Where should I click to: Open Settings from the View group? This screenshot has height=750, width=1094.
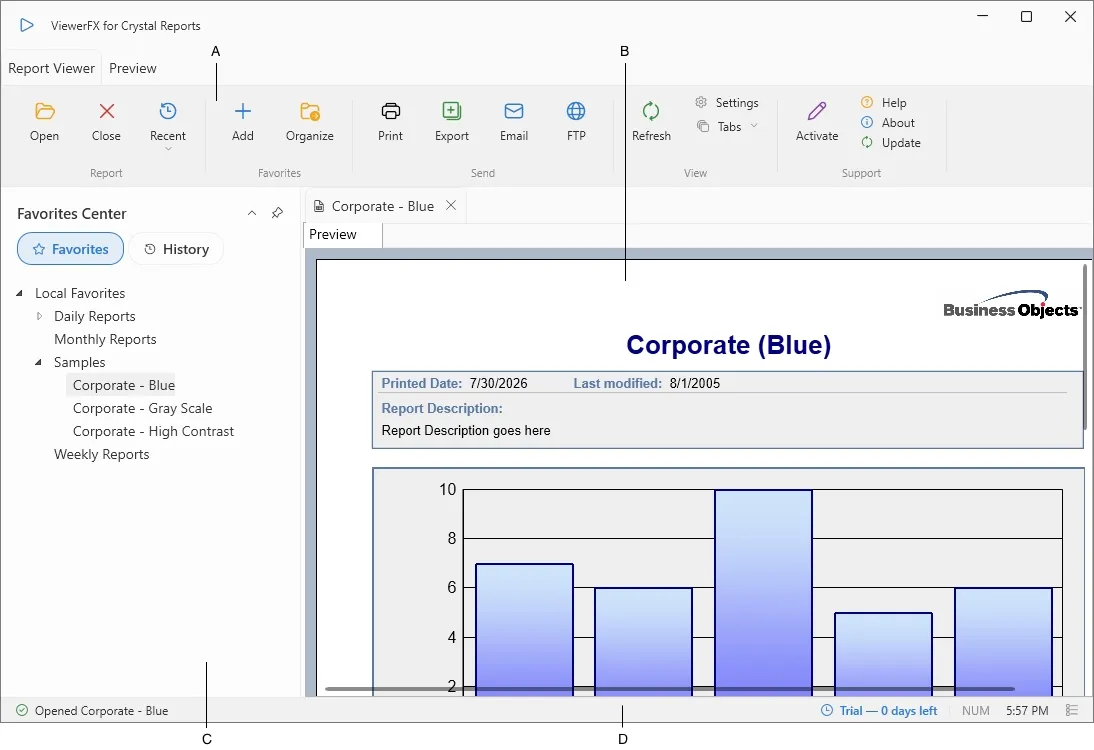pyautogui.click(x=727, y=103)
